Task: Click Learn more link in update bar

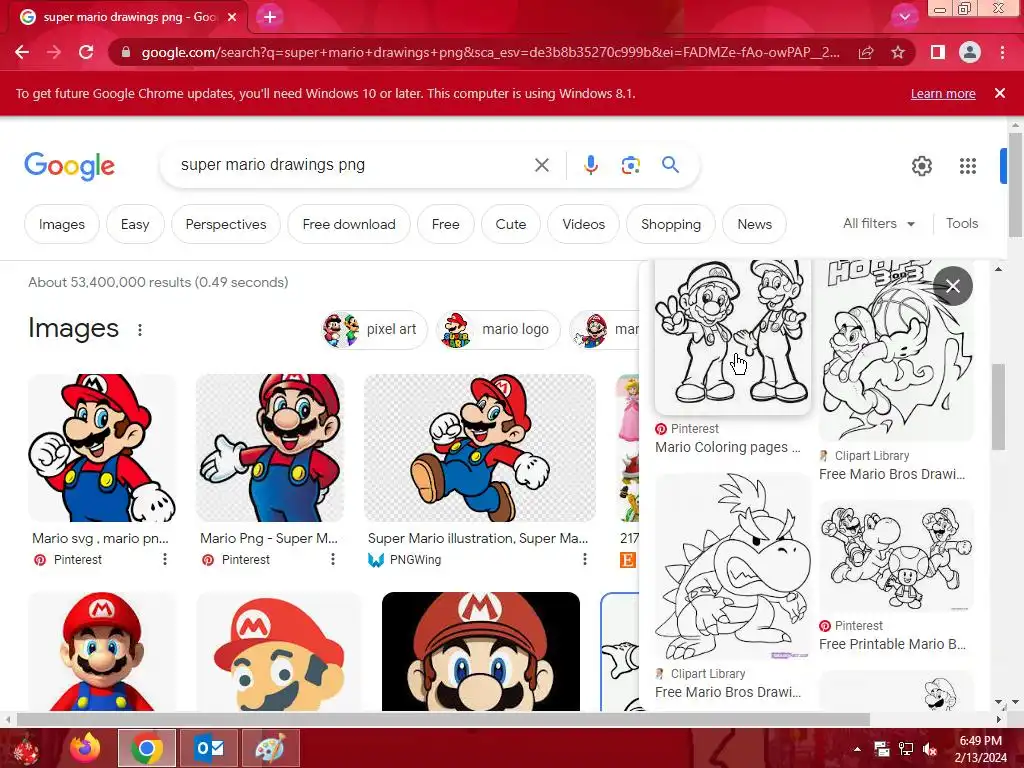Action: click(943, 93)
